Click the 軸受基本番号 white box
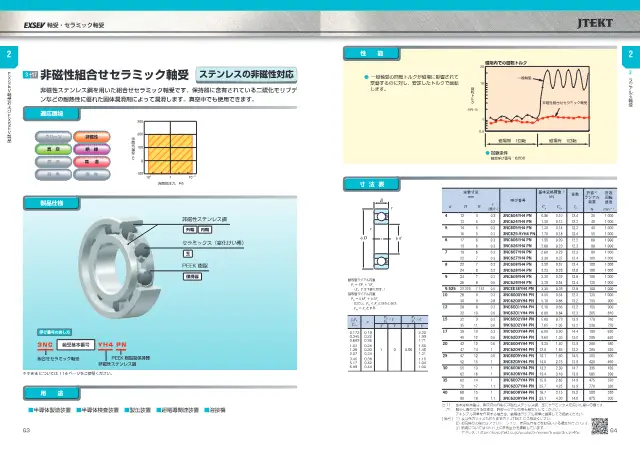Screen dimensions: 640x452 (x=76, y=345)
